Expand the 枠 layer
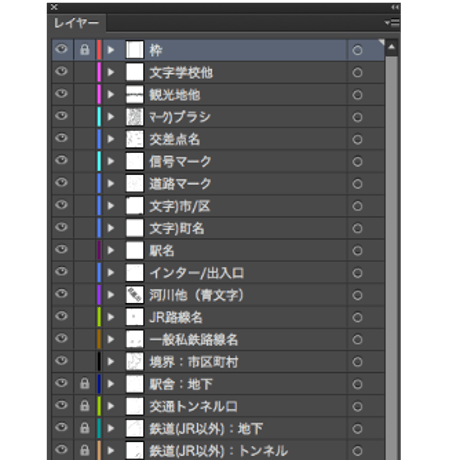The image size is (460, 460). [x=111, y=50]
